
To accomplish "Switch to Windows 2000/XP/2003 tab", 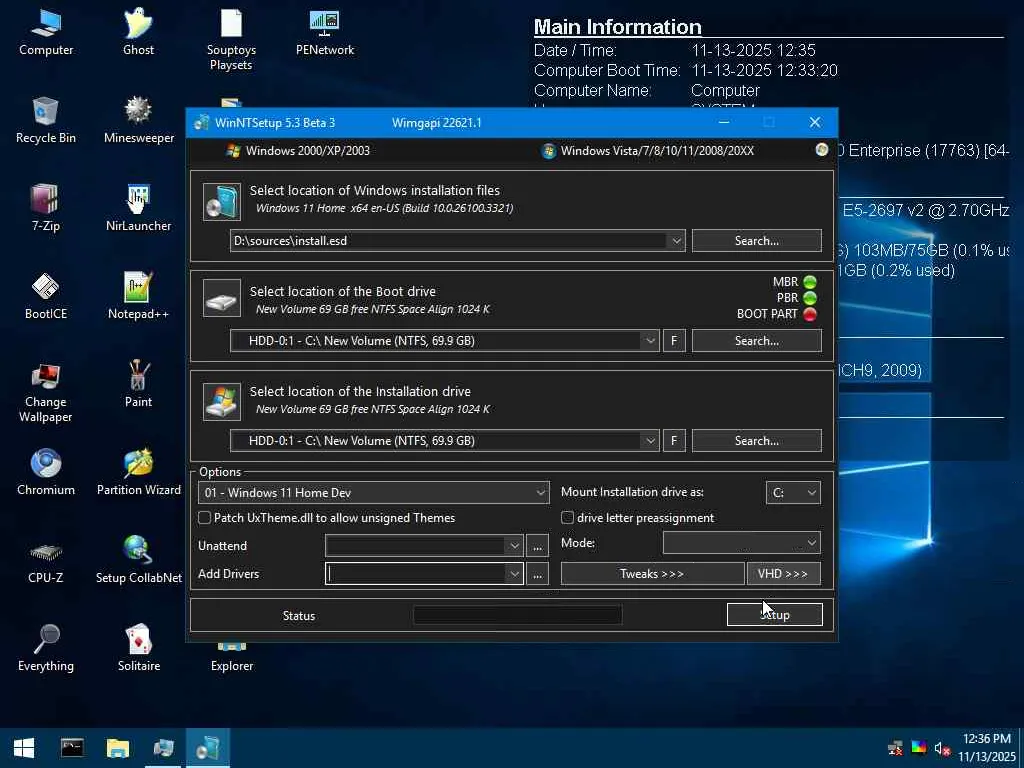I will click(x=298, y=151).
